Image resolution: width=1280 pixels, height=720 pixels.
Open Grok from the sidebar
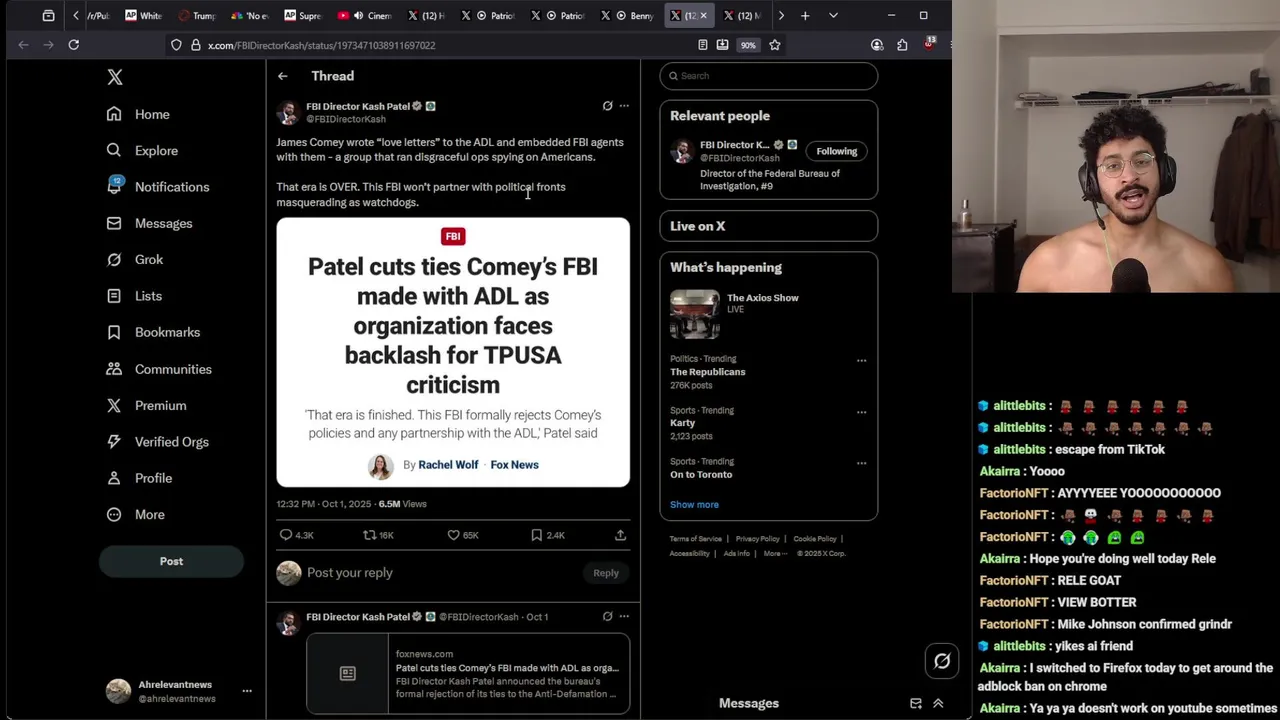click(x=135, y=259)
